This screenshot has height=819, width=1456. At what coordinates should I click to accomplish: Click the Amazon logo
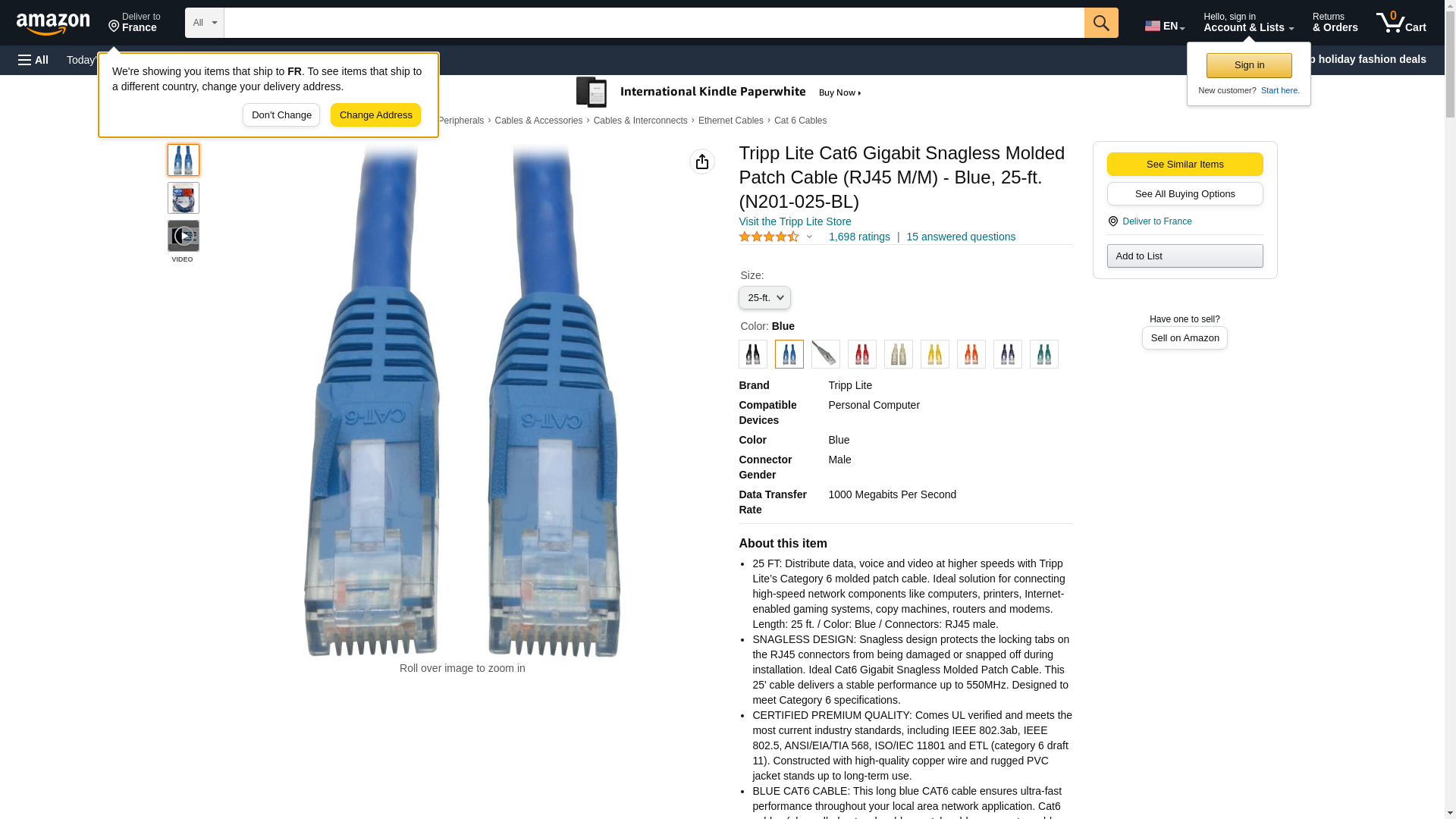click(x=53, y=24)
